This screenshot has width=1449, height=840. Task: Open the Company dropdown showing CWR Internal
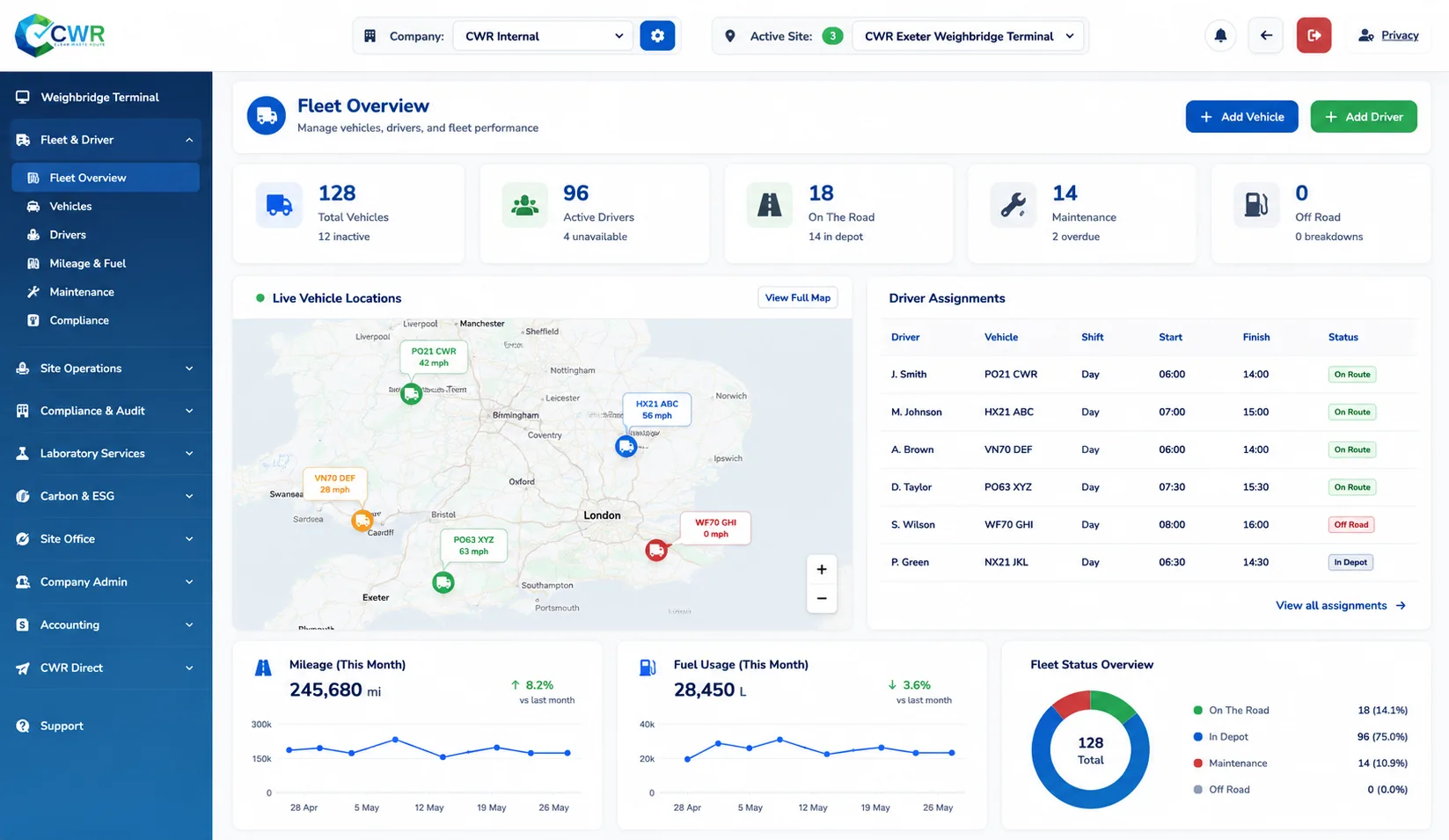click(x=543, y=36)
